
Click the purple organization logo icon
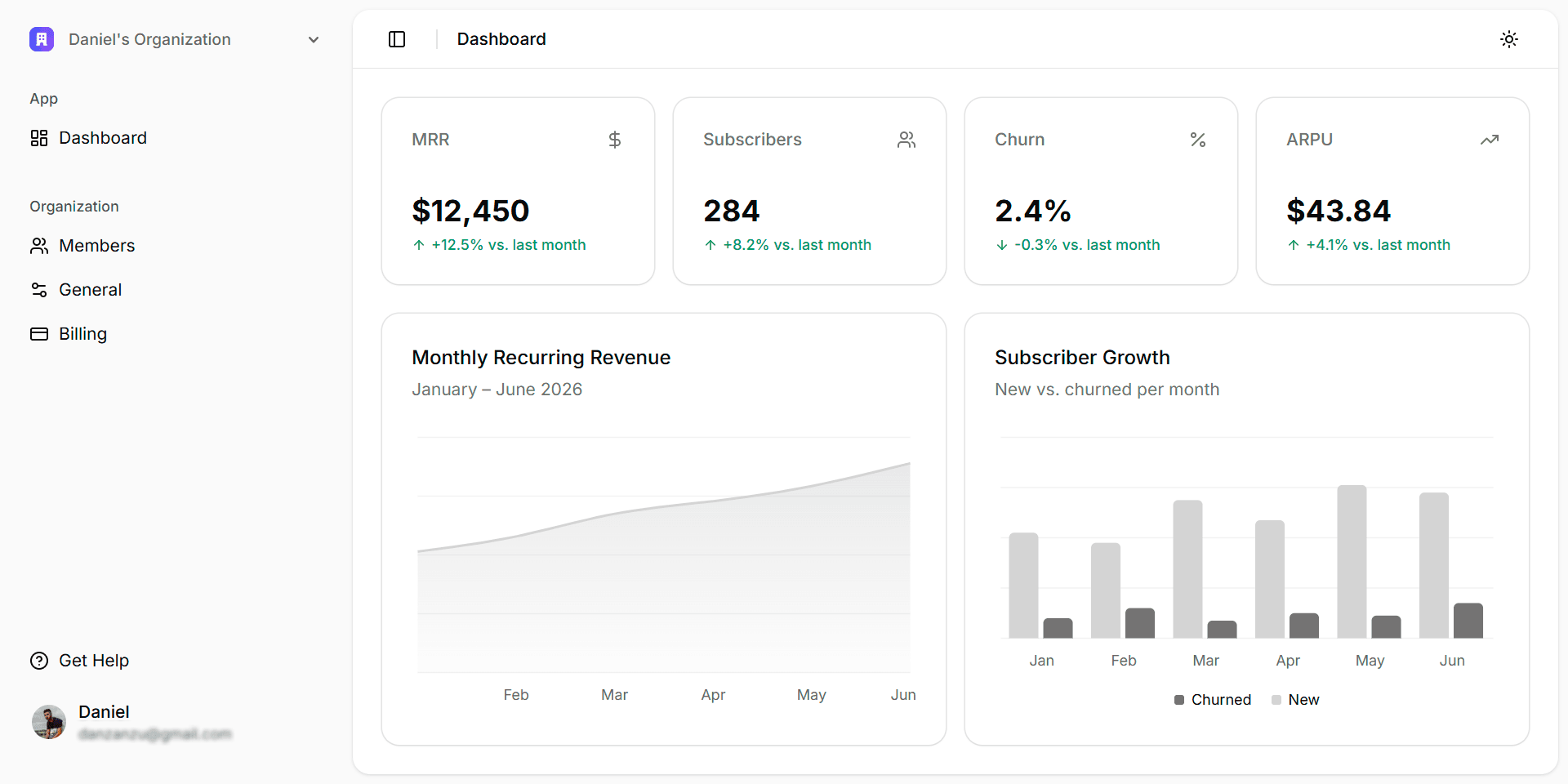click(42, 39)
